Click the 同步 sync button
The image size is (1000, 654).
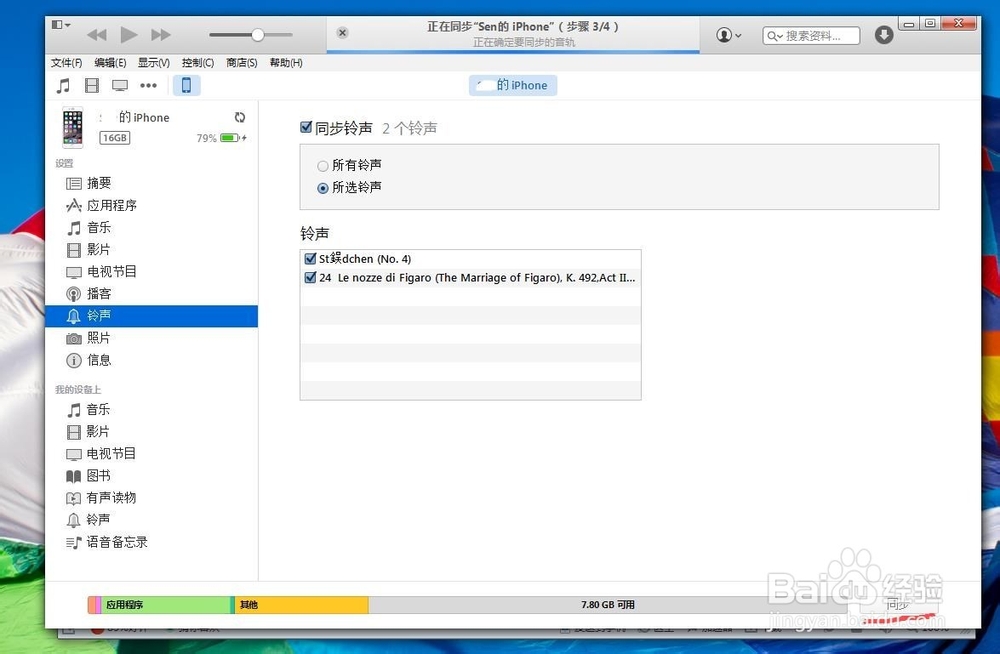(x=897, y=604)
